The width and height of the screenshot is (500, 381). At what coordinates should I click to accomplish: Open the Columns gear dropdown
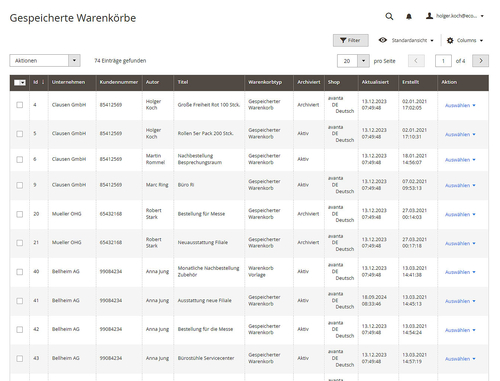click(x=465, y=40)
